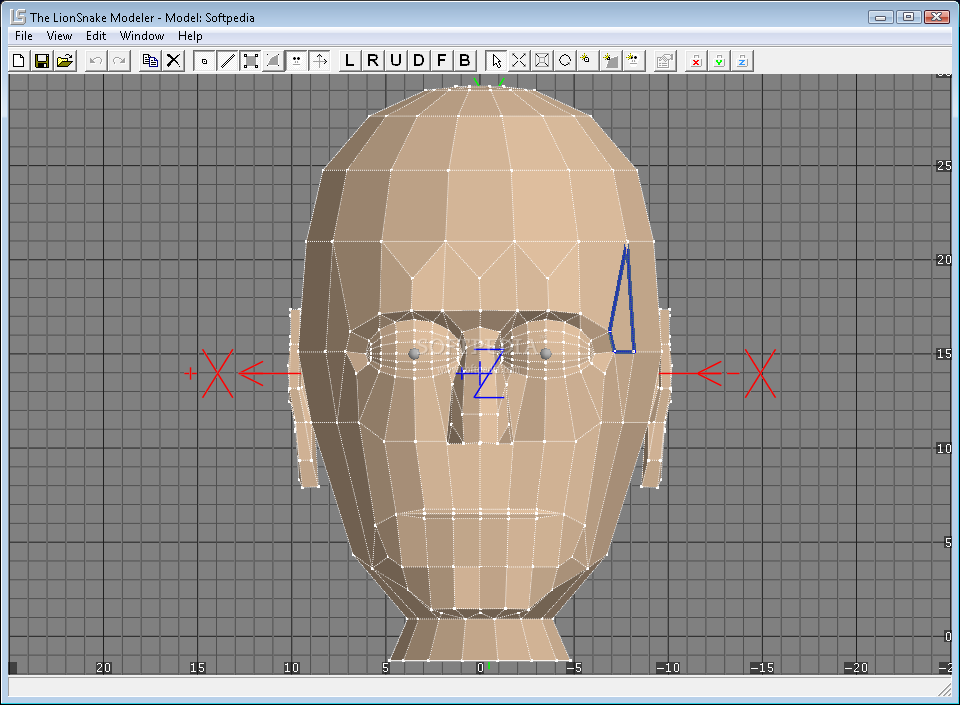This screenshot has width=960, height=705.
Task: Open the properties panel icon
Action: click(665, 61)
